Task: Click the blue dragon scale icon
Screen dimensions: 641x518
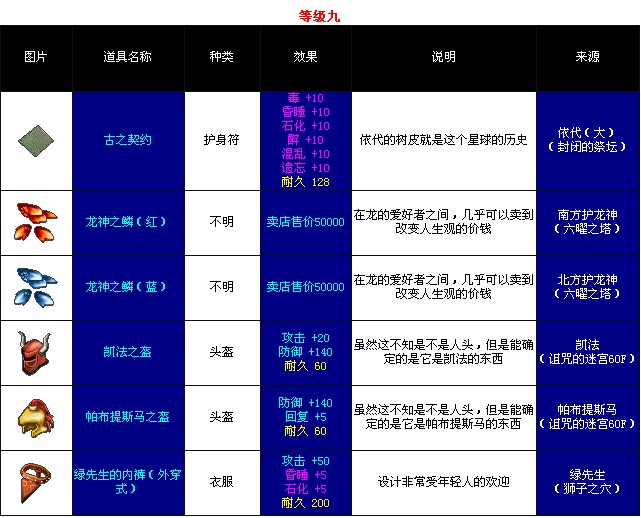Action: [x=36, y=287]
